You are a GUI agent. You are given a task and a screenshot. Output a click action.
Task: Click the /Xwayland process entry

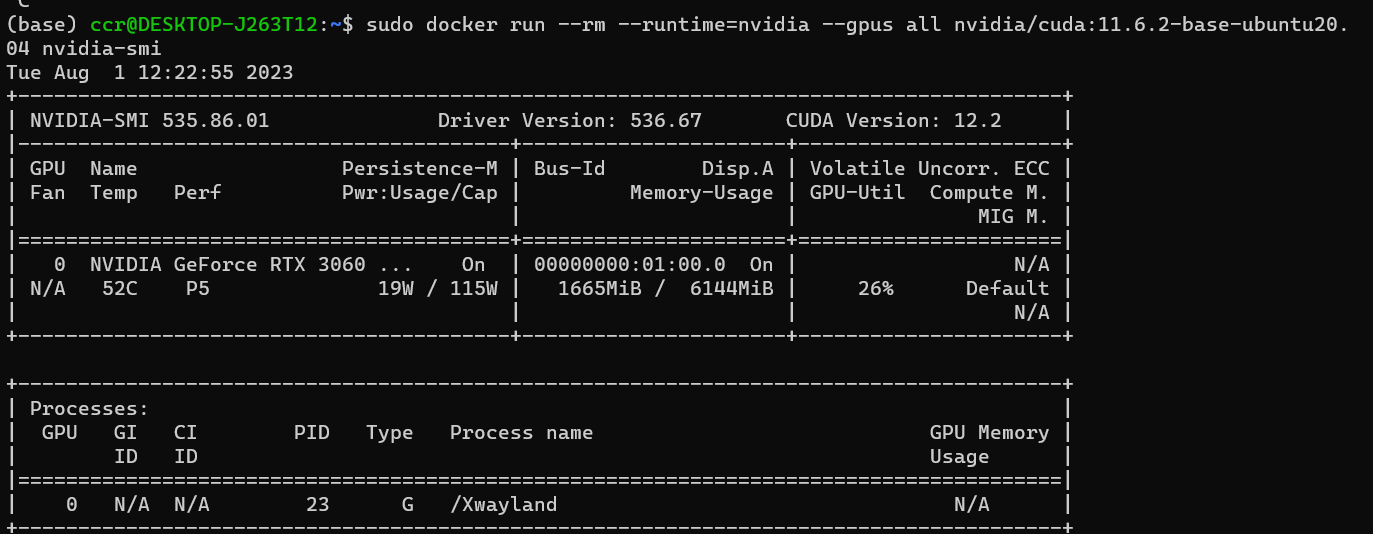[504, 505]
